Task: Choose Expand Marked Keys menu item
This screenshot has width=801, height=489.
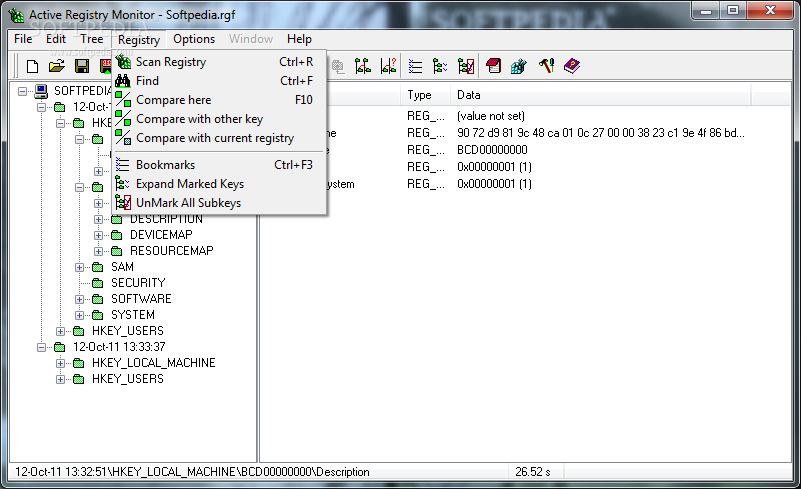Action: [219, 183]
